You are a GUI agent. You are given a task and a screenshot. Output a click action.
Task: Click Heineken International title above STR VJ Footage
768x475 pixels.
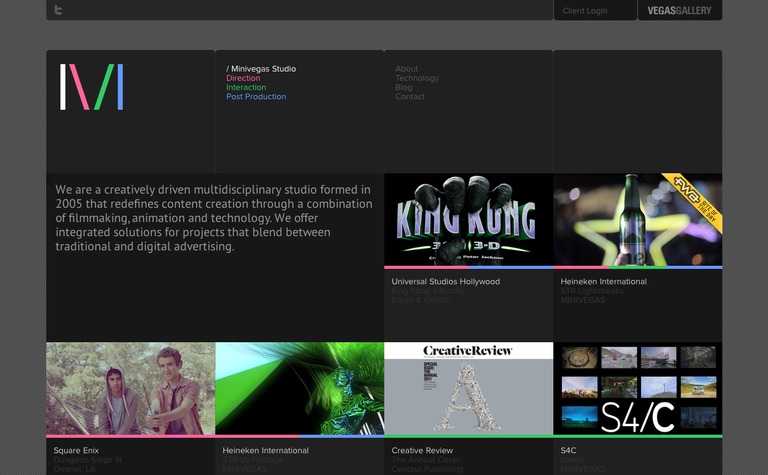[x=265, y=451]
